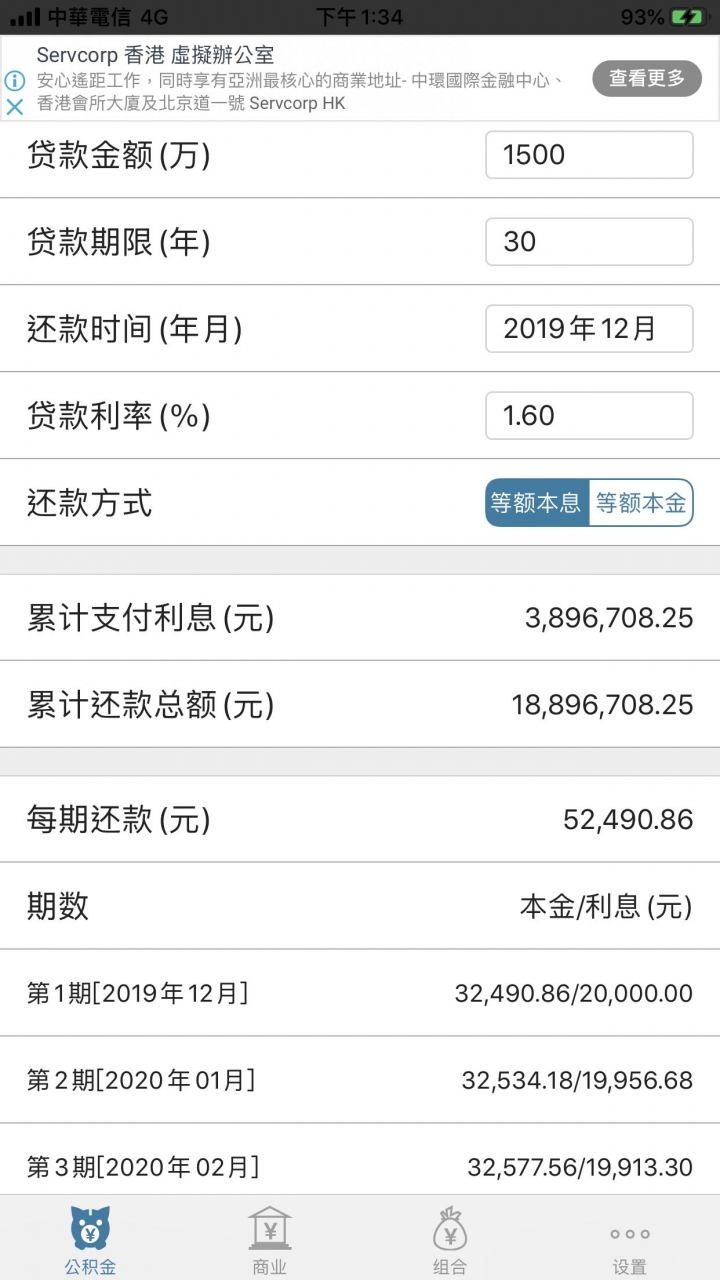Viewport: 720px width, 1280px height.
Task: Open the 还款时间 date picker 2019年12月
Action: tap(589, 328)
